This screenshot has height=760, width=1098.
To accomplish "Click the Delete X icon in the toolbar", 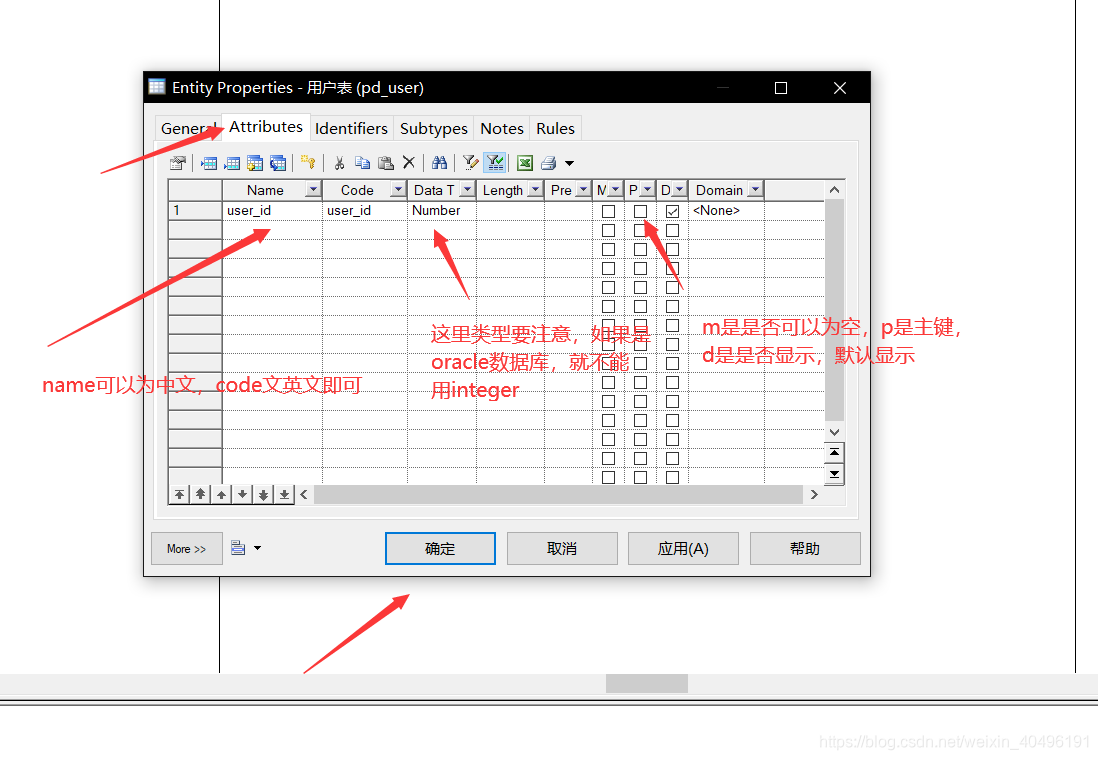I will (x=409, y=163).
